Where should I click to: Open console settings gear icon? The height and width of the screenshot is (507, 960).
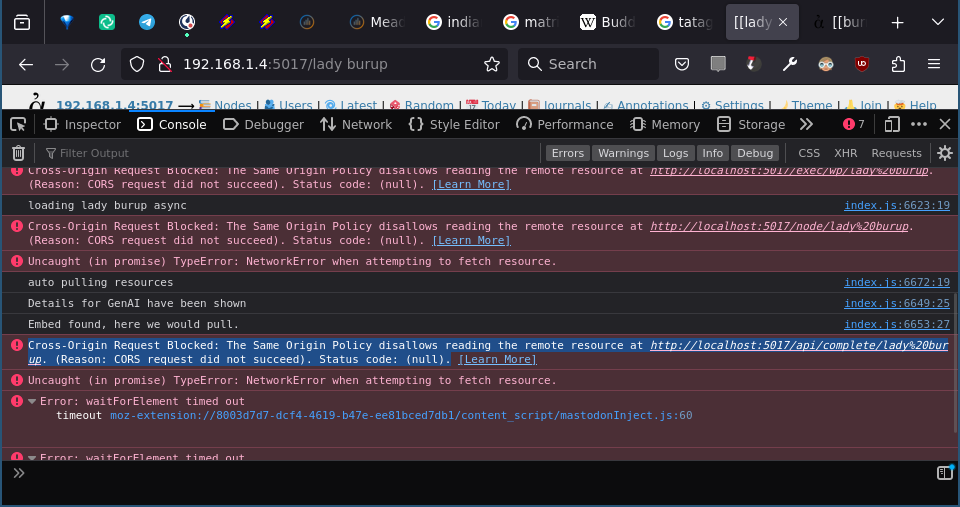click(x=944, y=153)
